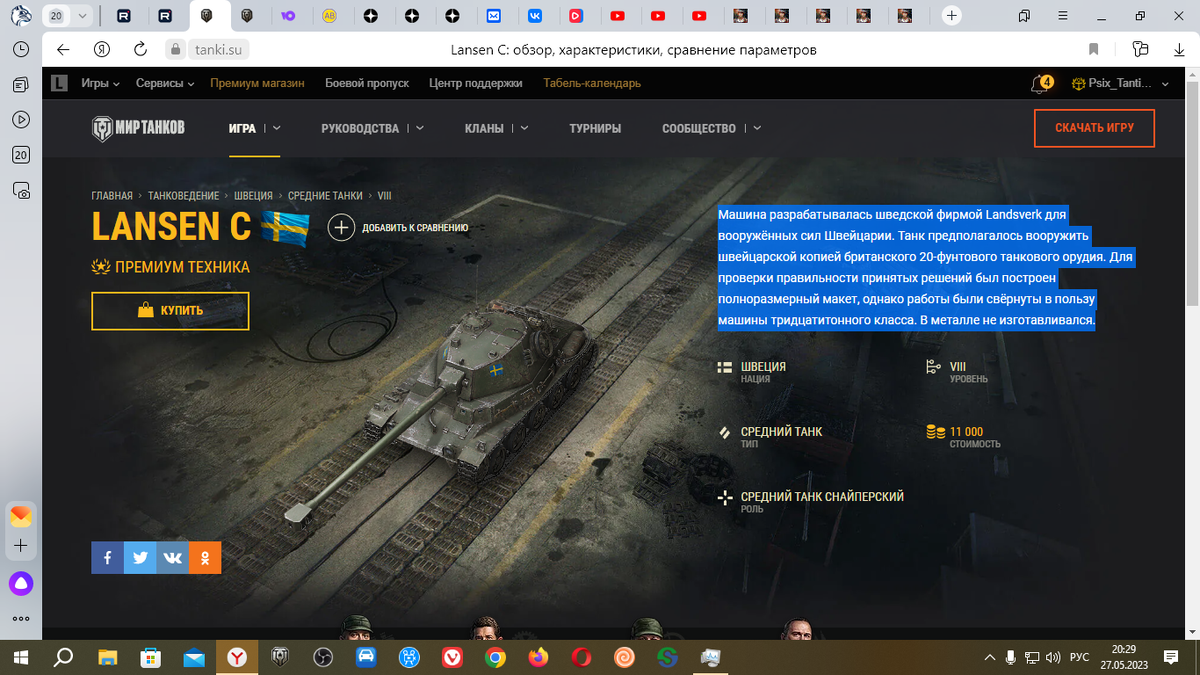Screen dimensions: 1200x675
Task: Click the СКАЧАТЬ ИГРУ button
Action: (1094, 128)
